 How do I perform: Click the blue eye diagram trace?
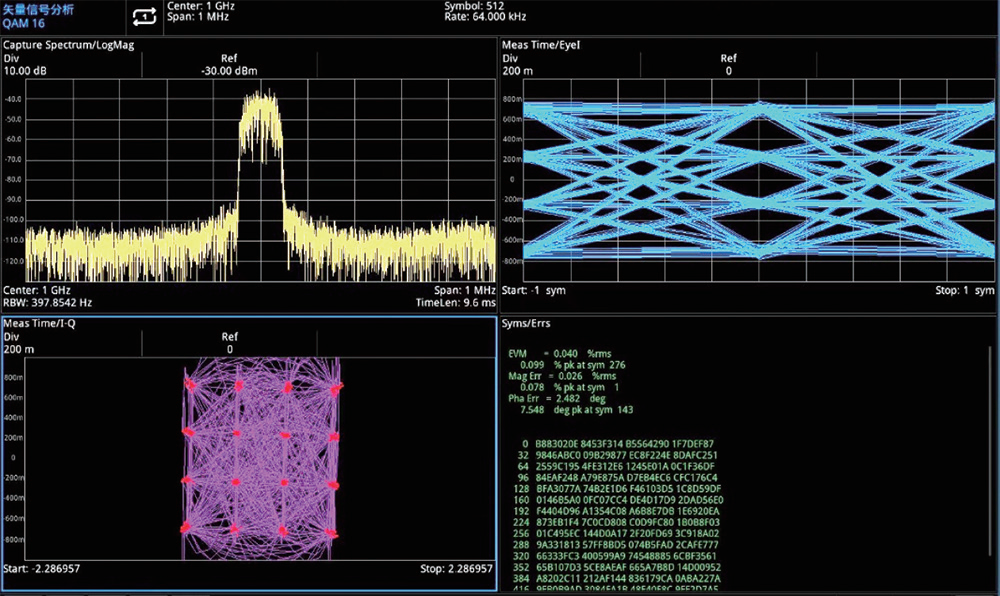759,180
